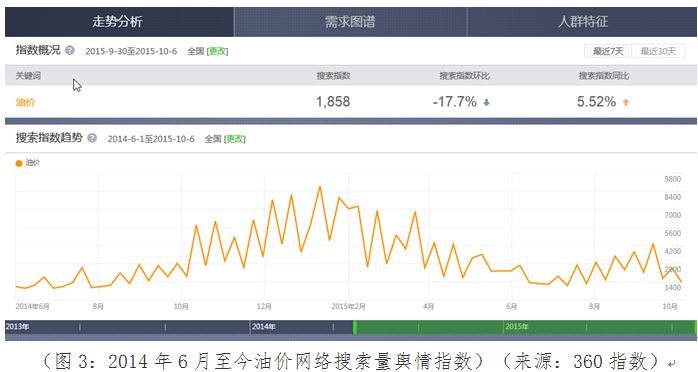Toggle the orange 油价 legend dot

tap(19, 163)
